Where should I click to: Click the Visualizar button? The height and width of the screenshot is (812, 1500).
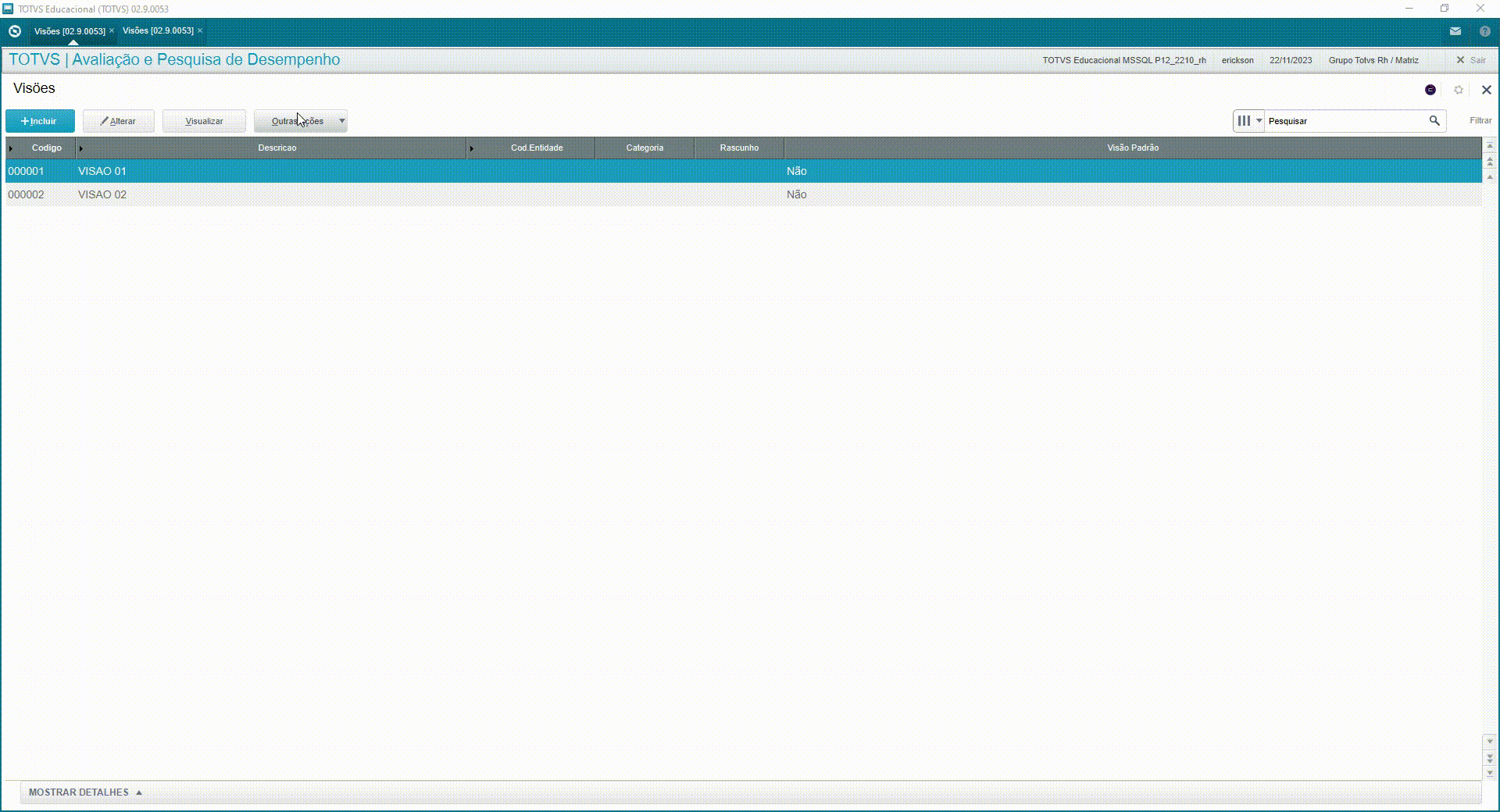pyautogui.click(x=204, y=121)
